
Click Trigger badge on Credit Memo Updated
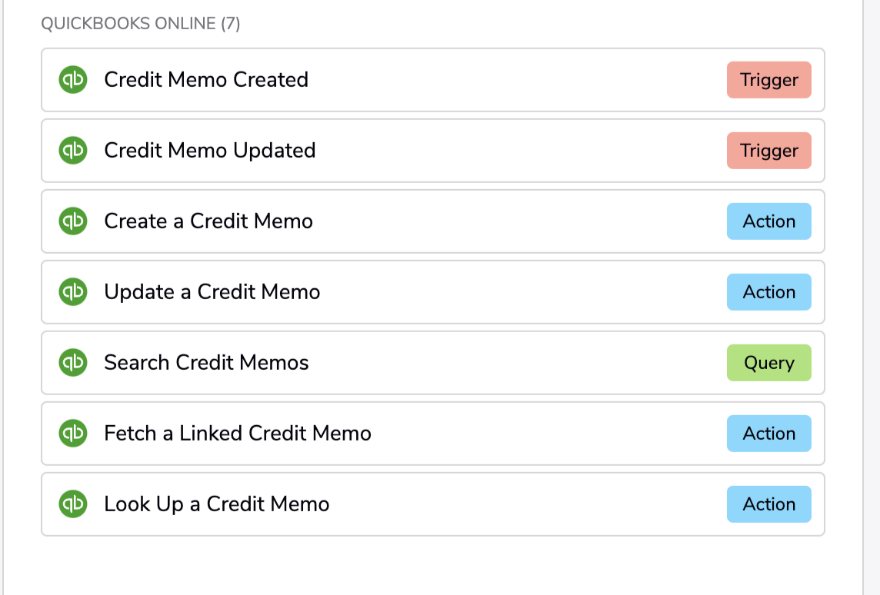point(769,150)
